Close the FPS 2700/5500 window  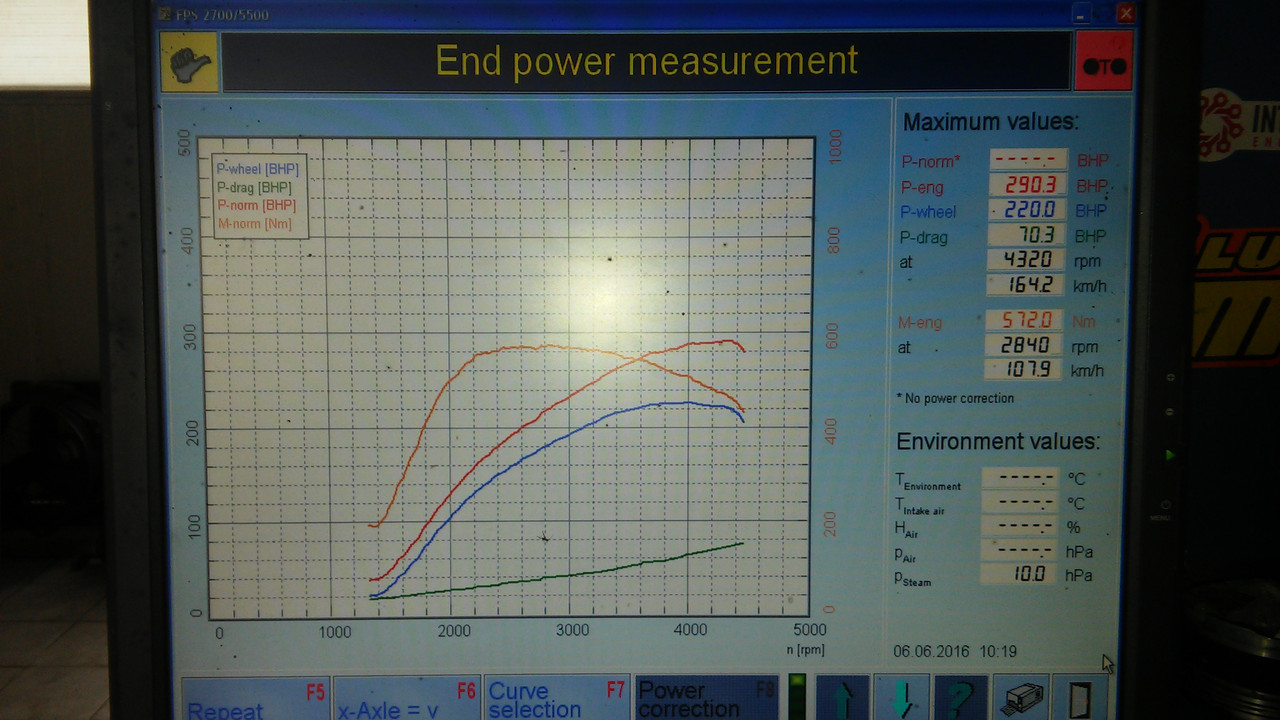(1126, 14)
